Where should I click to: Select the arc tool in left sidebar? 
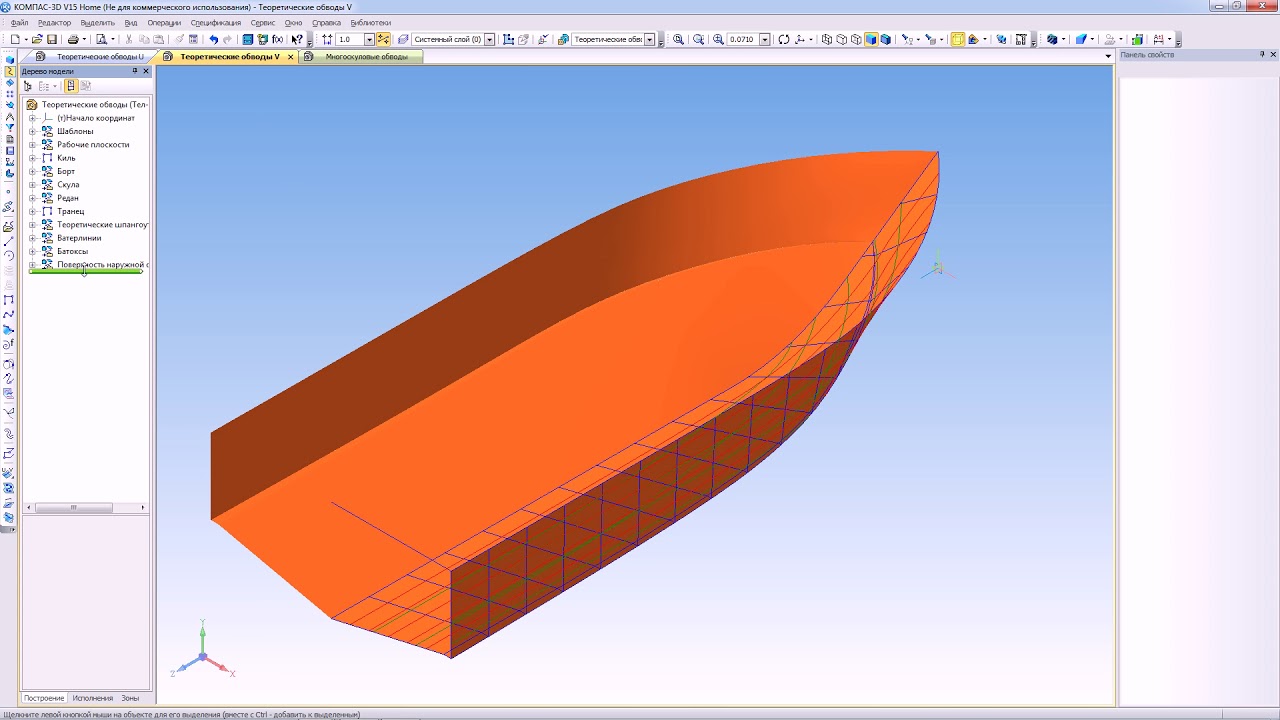coord(9,255)
